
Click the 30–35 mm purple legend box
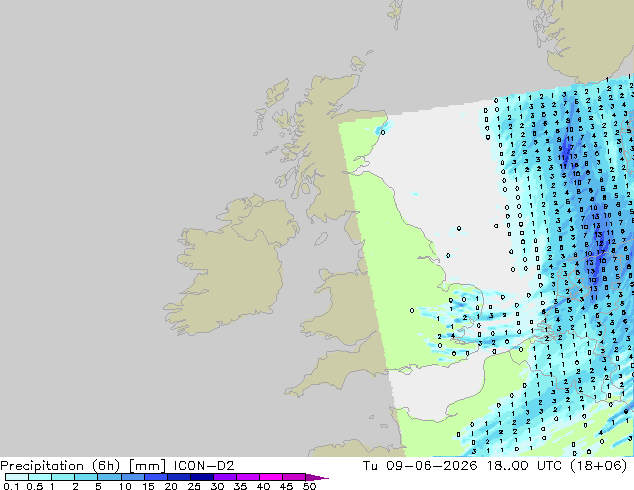click(x=225, y=477)
